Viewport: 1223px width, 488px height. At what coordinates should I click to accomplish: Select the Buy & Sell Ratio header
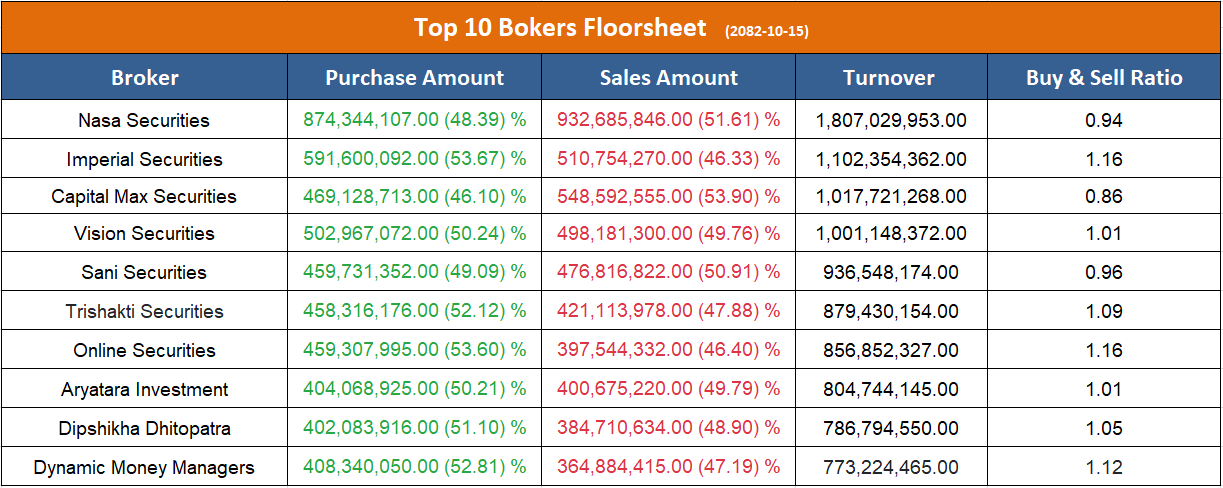point(1104,78)
